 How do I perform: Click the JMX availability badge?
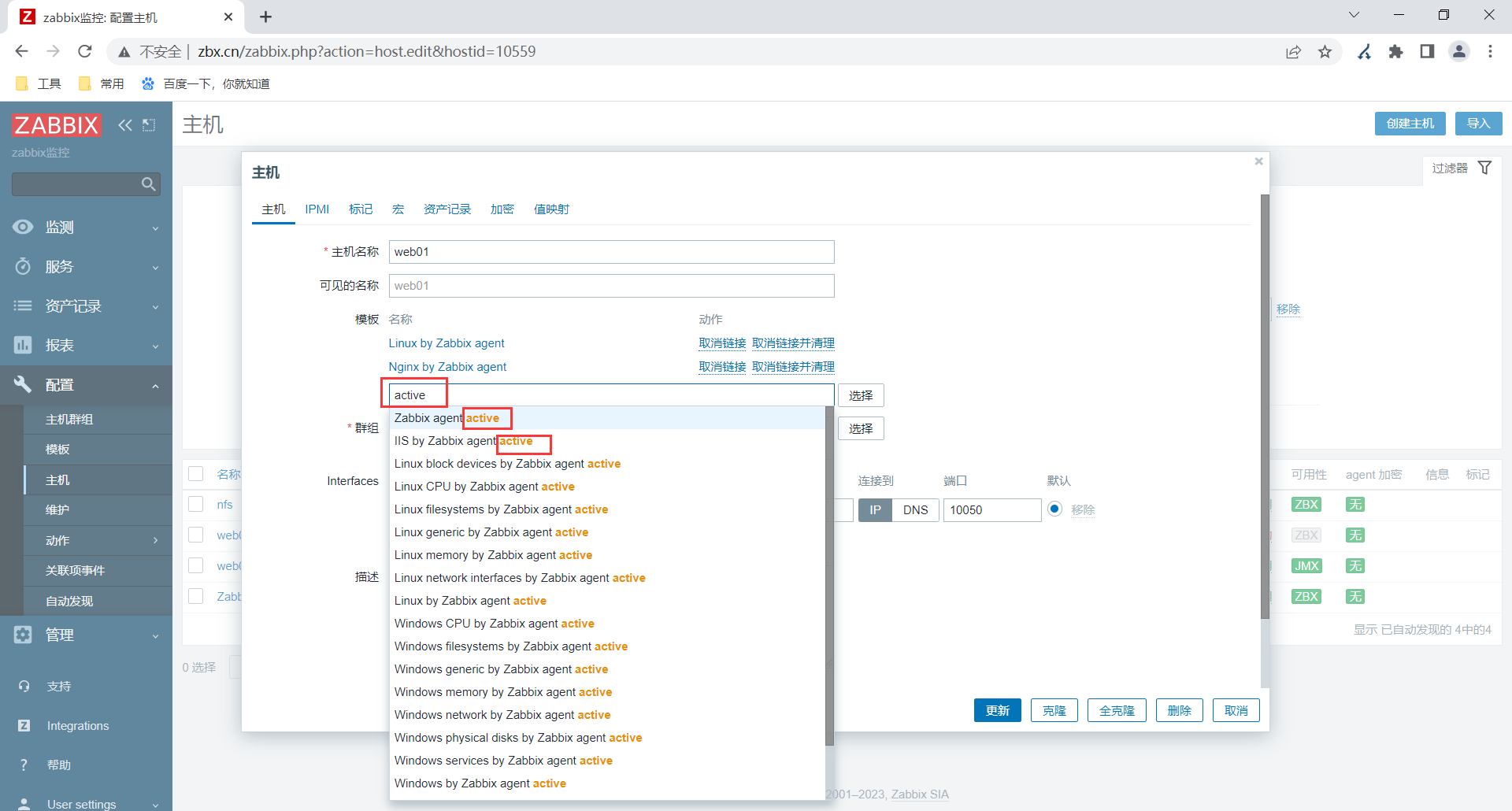point(1306,566)
